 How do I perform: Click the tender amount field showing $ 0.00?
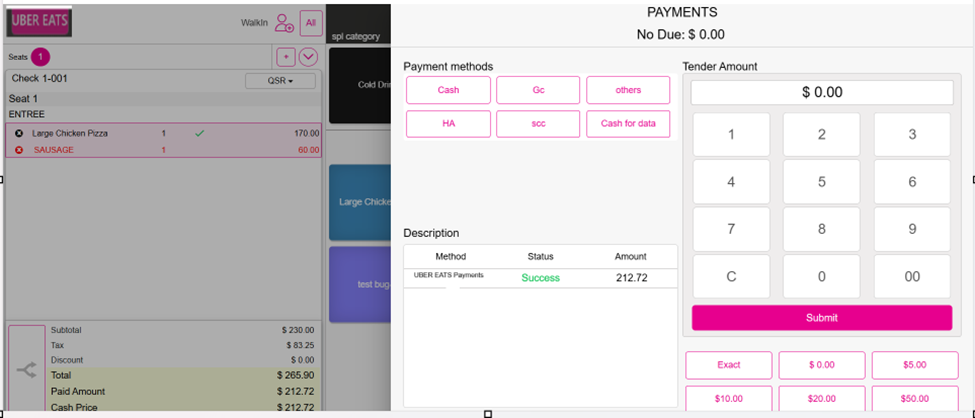point(822,92)
